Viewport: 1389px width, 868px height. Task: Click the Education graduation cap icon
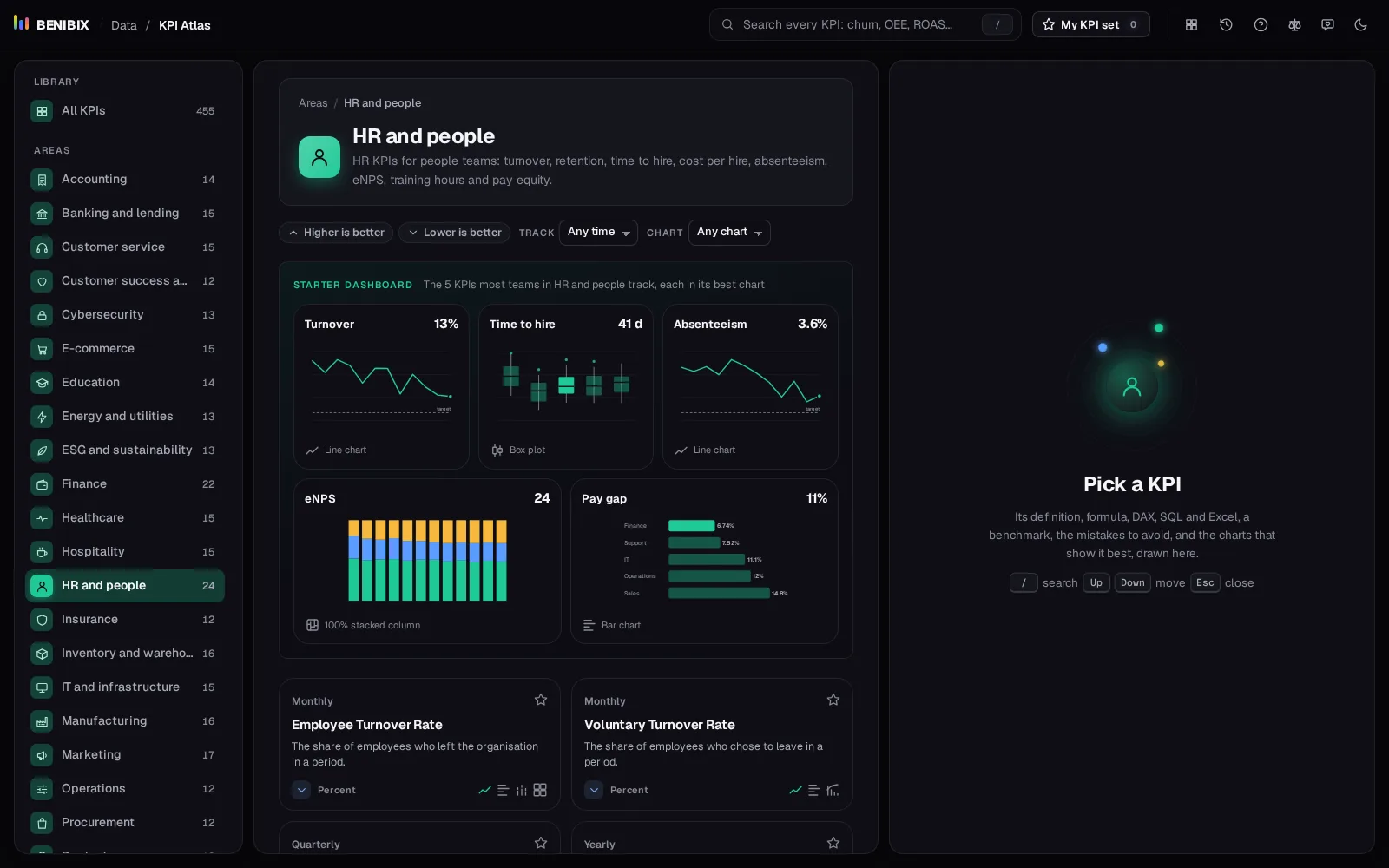click(42, 383)
